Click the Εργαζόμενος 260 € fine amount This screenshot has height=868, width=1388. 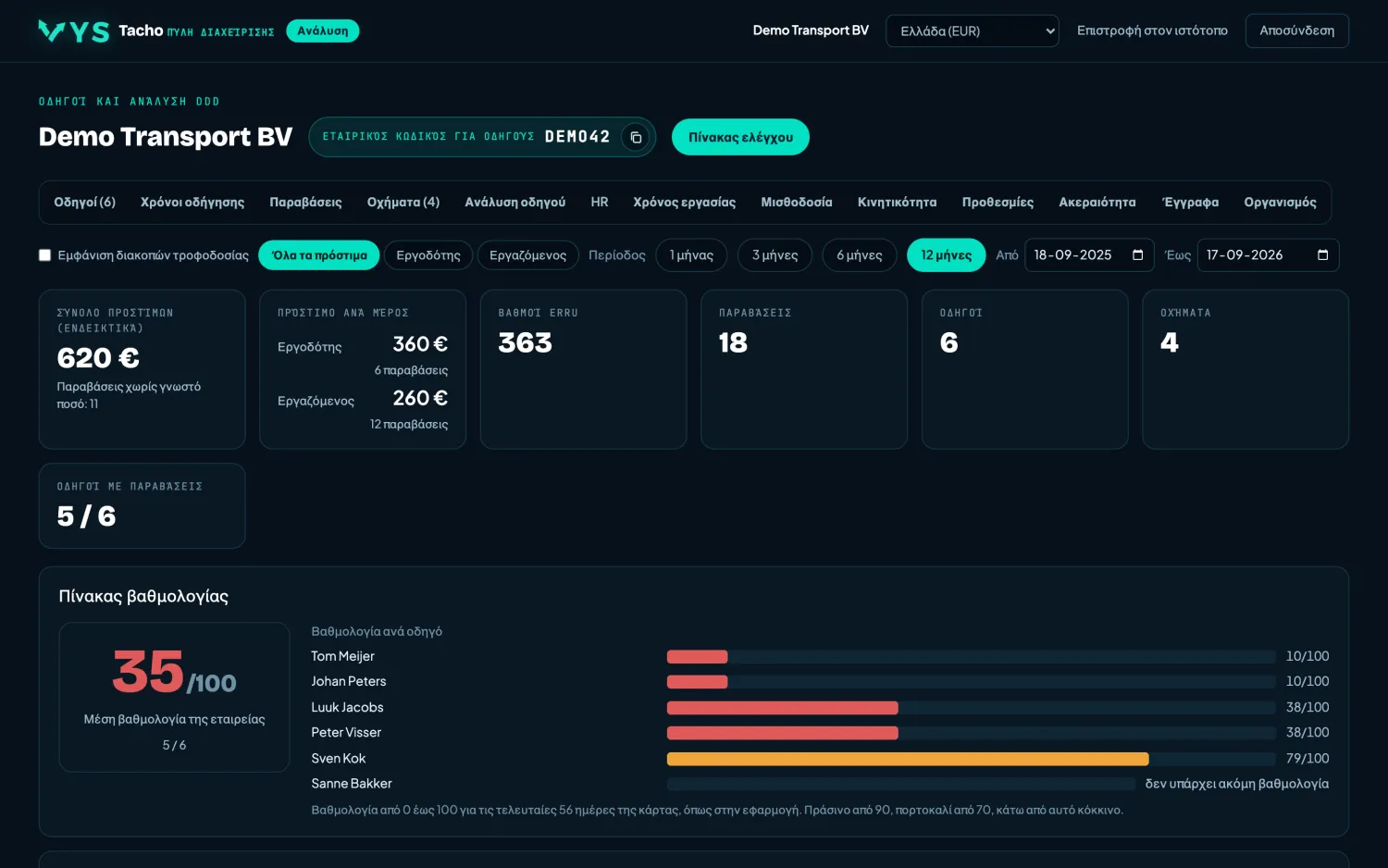[x=420, y=398]
